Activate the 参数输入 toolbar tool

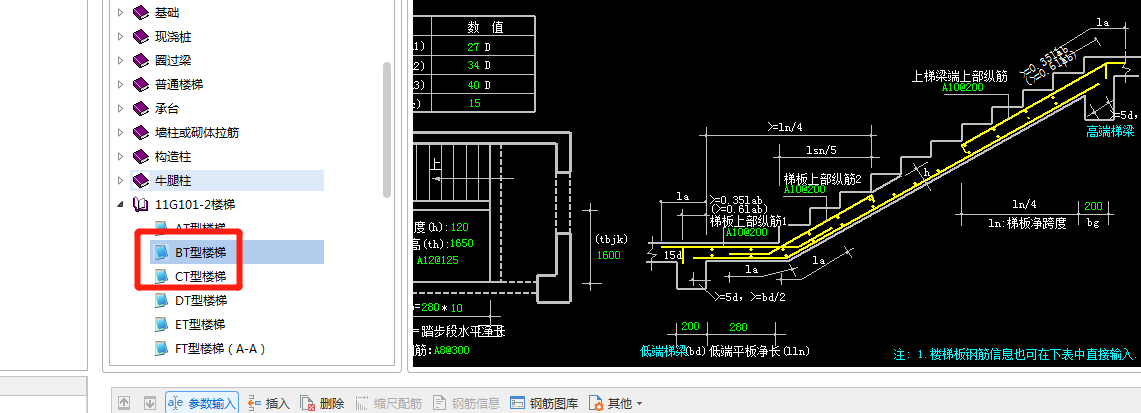click(202, 403)
